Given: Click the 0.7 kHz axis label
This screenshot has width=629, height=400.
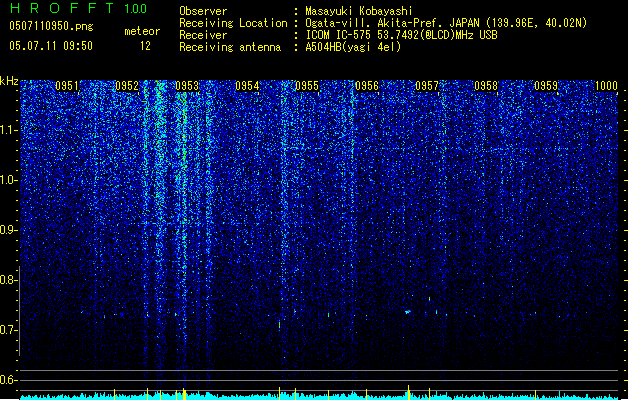Looking at the screenshot, I should click(9, 330).
